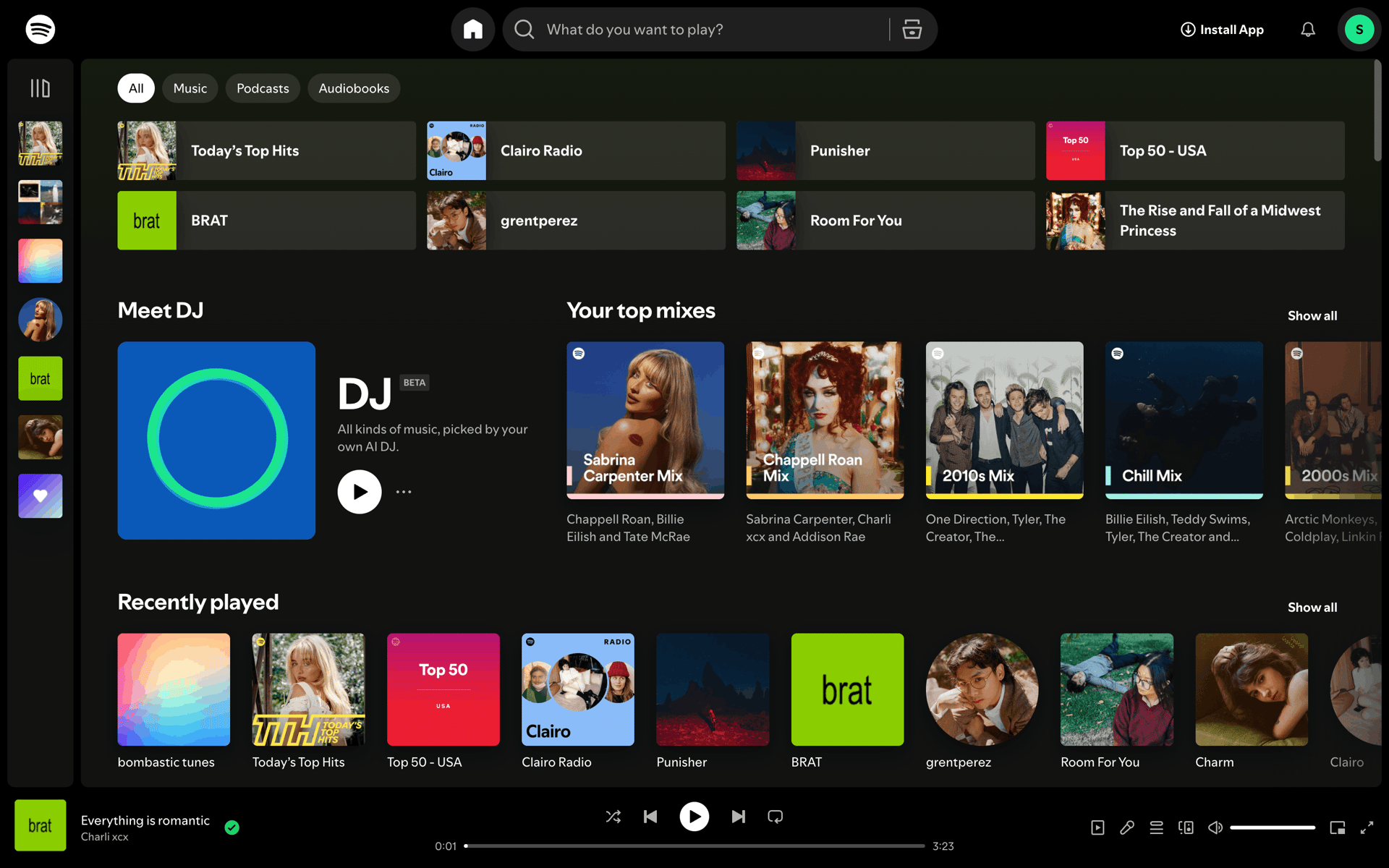Open Rise and Fall of a Midwest Princess tile

[x=1195, y=221]
